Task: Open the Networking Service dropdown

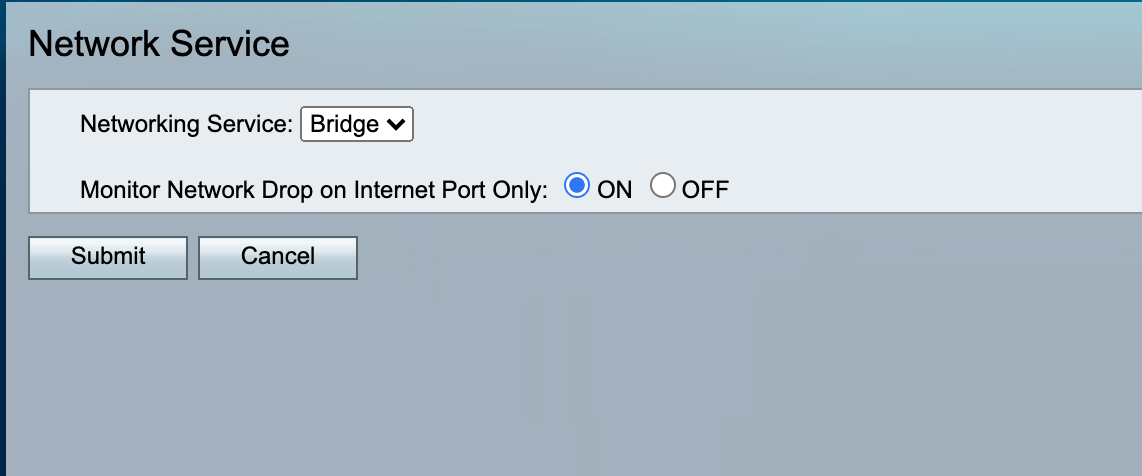Action: (357, 124)
